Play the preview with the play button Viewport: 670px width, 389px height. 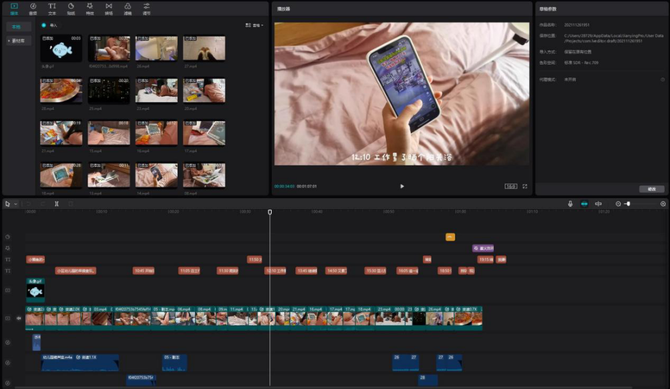pos(402,186)
